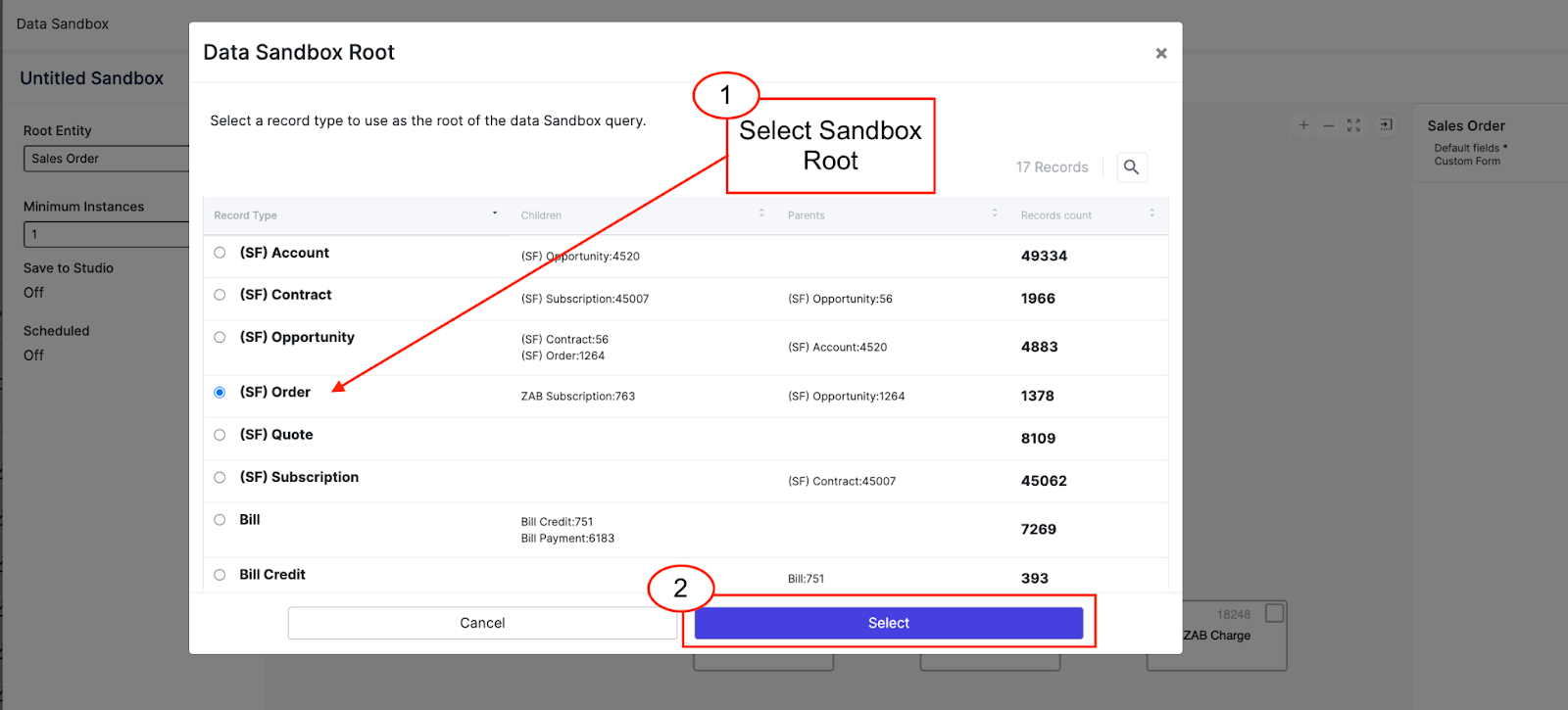The height and width of the screenshot is (710, 1568).
Task: Select the Bill Credit radio button
Action: pos(220,575)
